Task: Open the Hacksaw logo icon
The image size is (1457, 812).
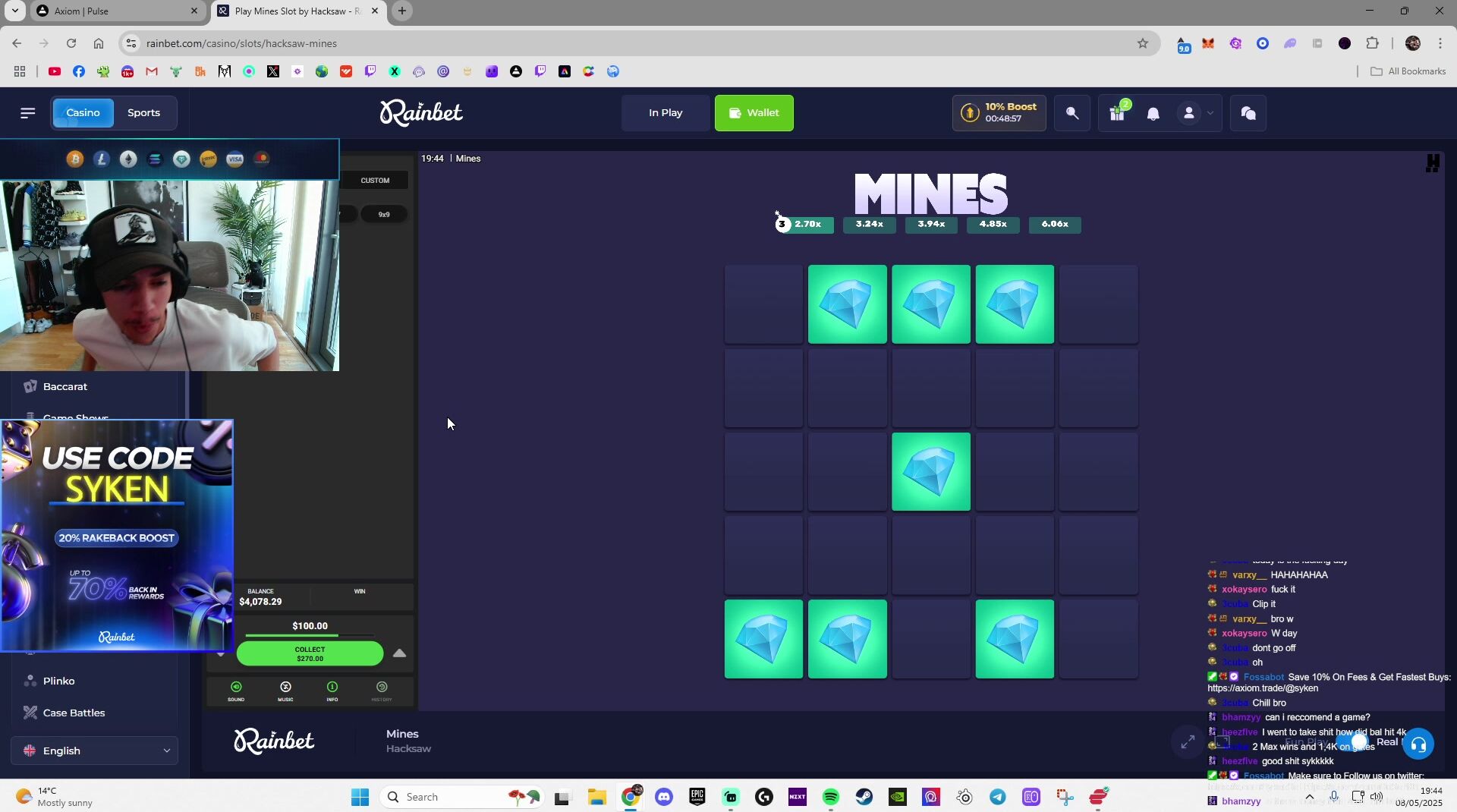Action: [1433, 163]
